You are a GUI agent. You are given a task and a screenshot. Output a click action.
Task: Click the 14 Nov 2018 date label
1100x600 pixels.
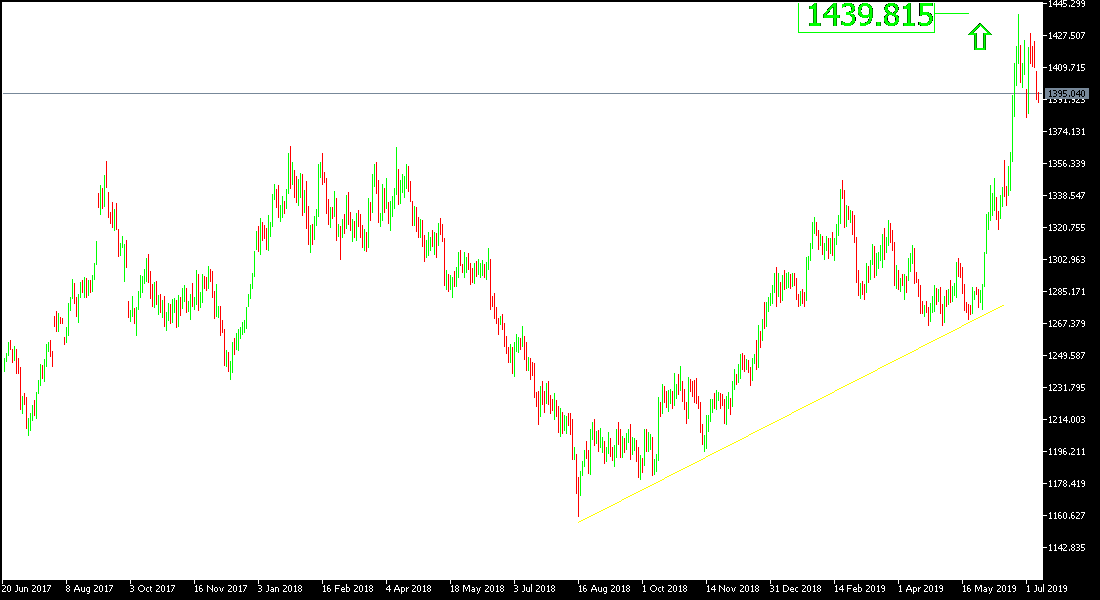[x=735, y=590]
